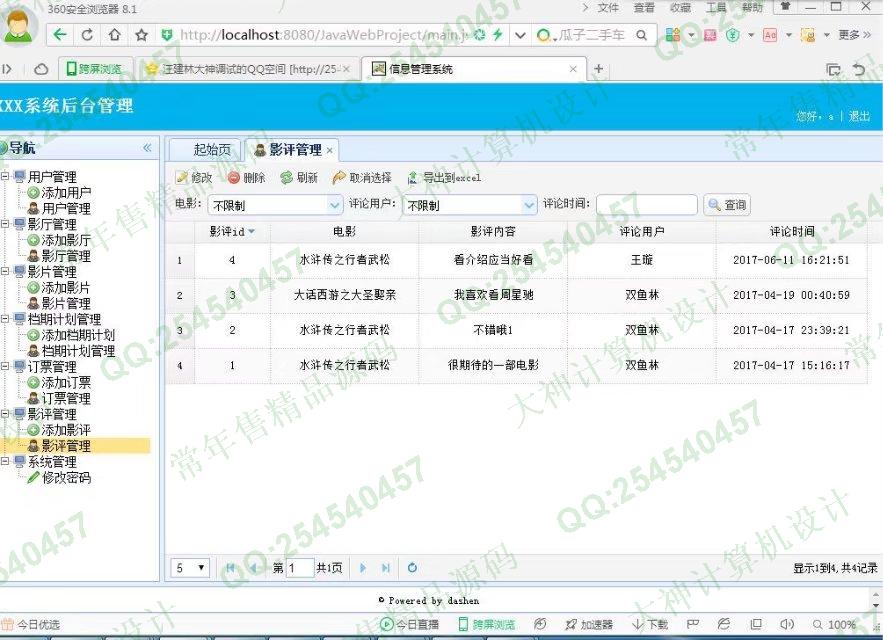The image size is (883, 640).
Task: Select row with comment 不错哦1
Action: (516, 330)
